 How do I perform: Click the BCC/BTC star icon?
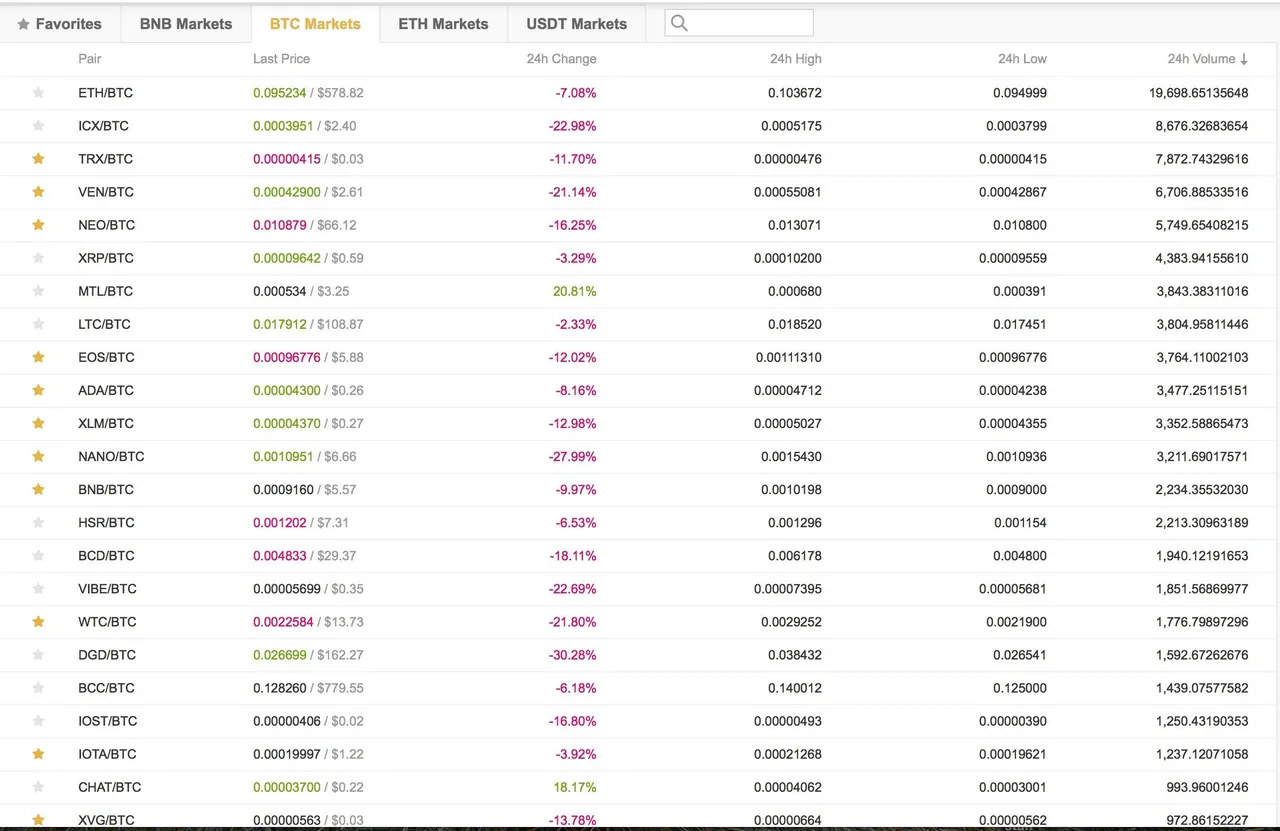[38, 687]
